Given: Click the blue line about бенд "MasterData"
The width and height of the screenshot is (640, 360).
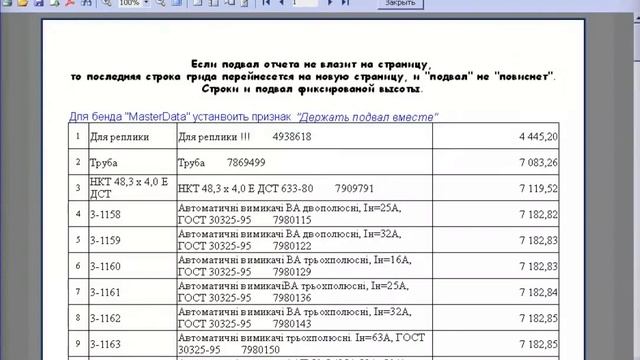Looking at the screenshot, I should 253,117.
